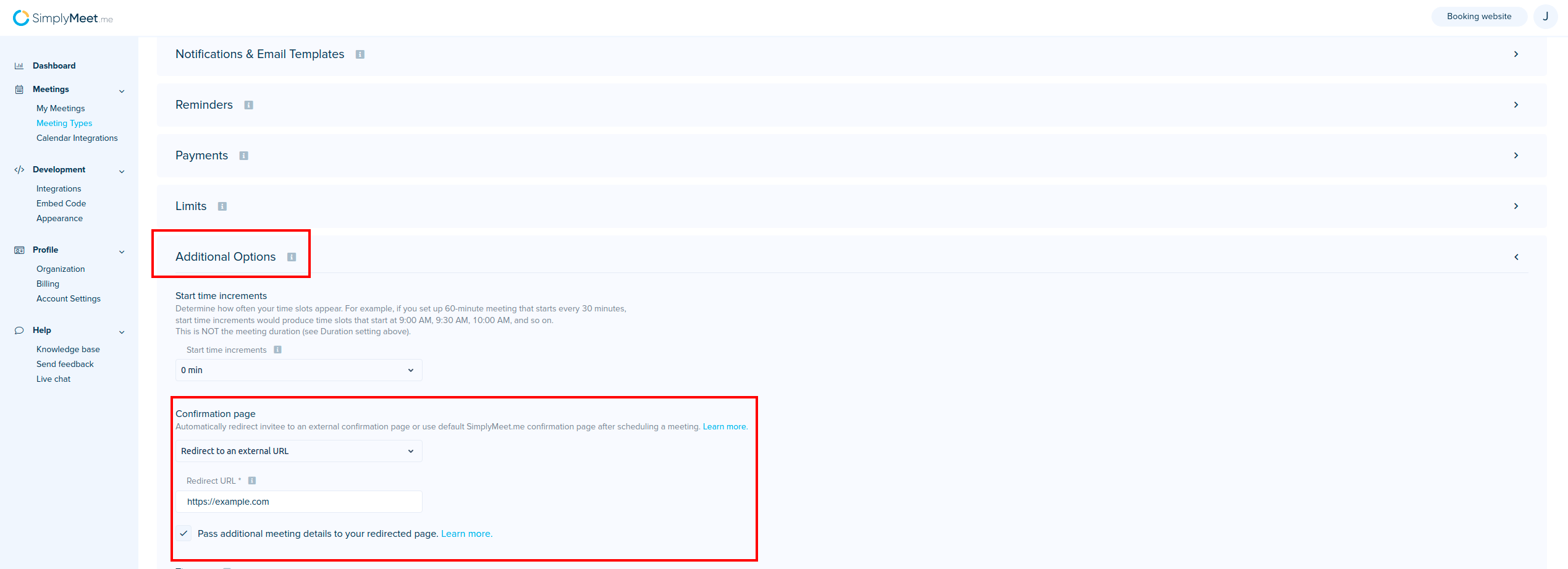Click the Booking website button
This screenshot has width=1568, height=569.
[1478, 17]
